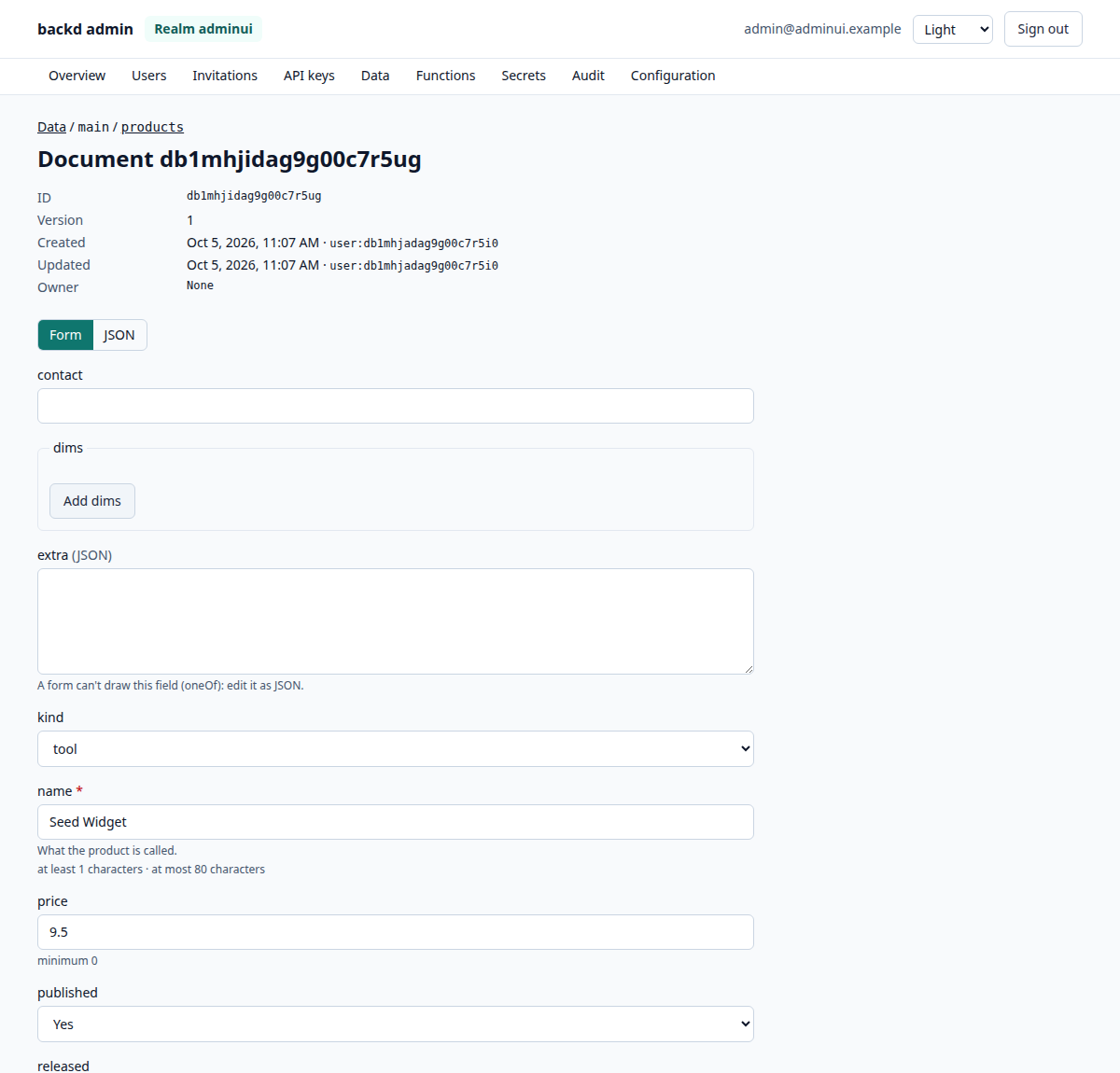This screenshot has height=1073, width=1120.
Task: Click the Owner value None
Action: pos(200,286)
